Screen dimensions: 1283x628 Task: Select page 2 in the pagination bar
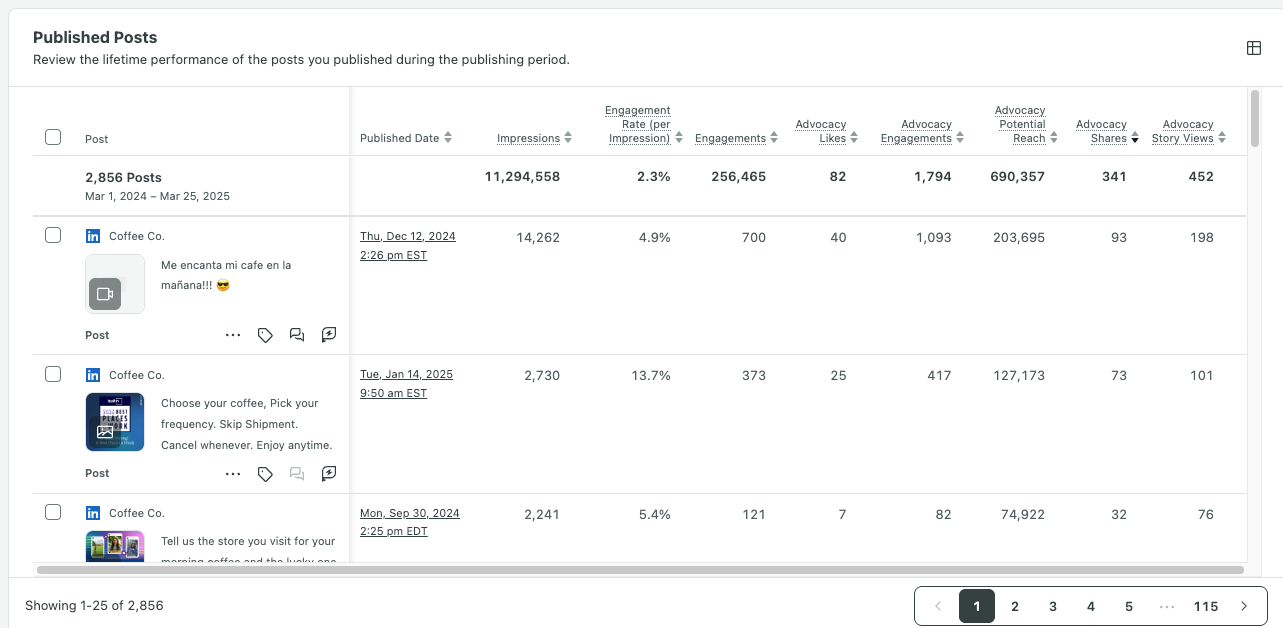pos(1014,606)
